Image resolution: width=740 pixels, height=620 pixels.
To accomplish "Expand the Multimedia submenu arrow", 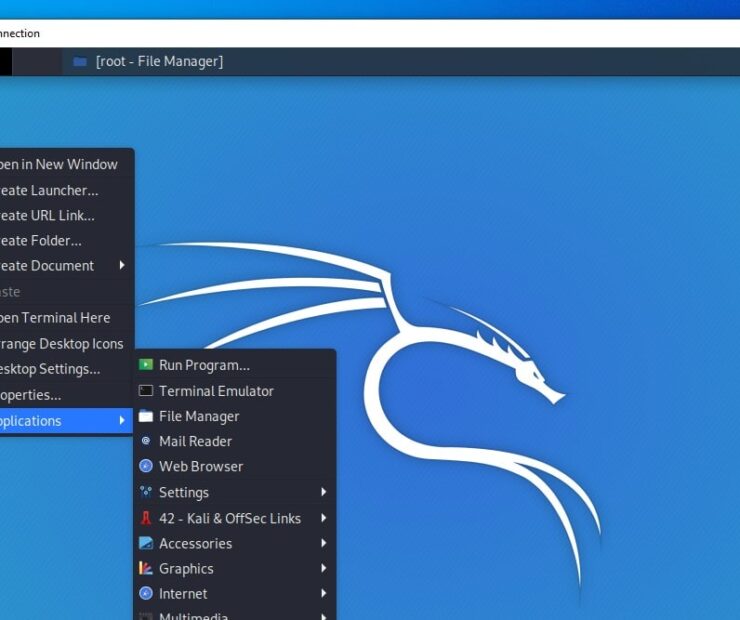I will [324, 616].
